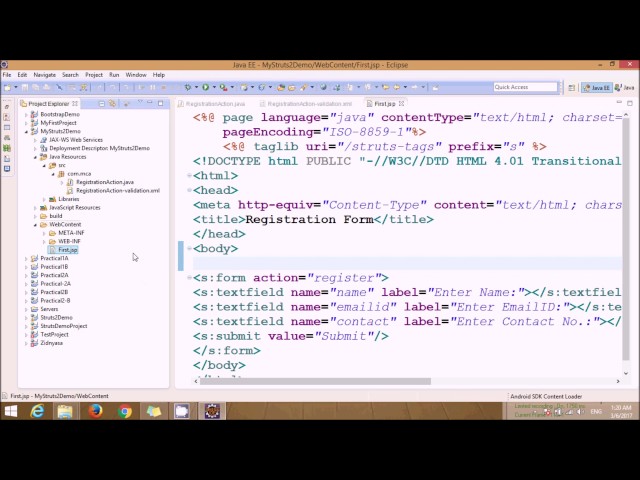Open the Window menu

click(x=136, y=75)
